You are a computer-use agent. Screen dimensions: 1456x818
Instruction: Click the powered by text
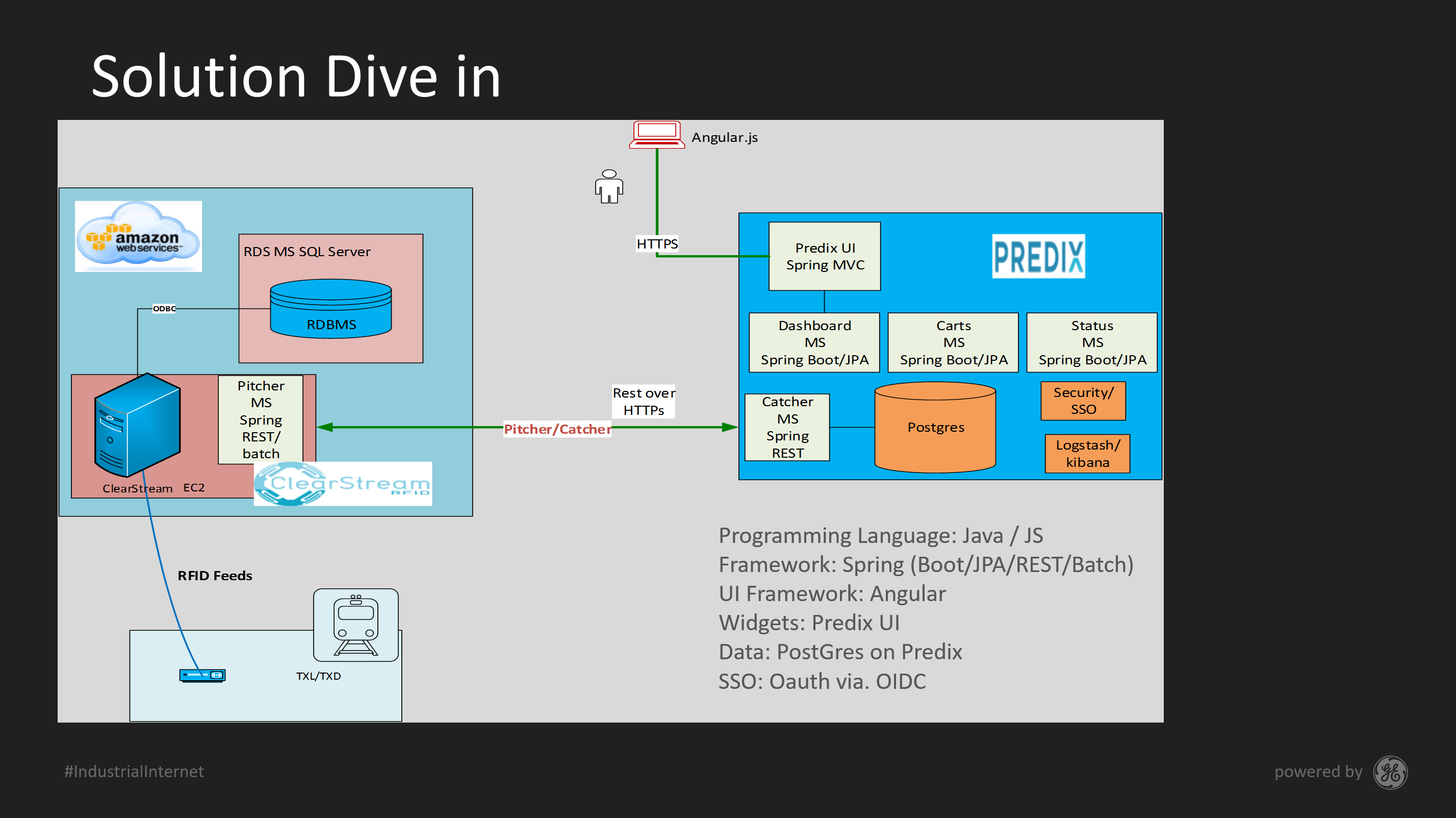pyautogui.click(x=1318, y=772)
